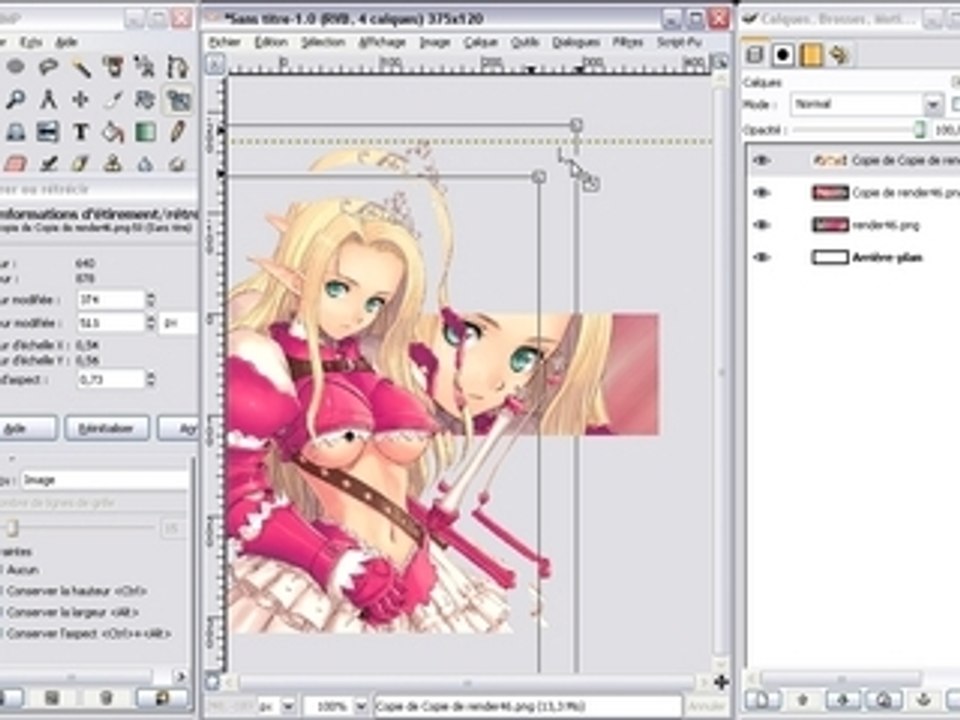The image size is (960, 720).
Task: Hide the top 'Copie de Copie de render' layer
Action: (x=762, y=160)
